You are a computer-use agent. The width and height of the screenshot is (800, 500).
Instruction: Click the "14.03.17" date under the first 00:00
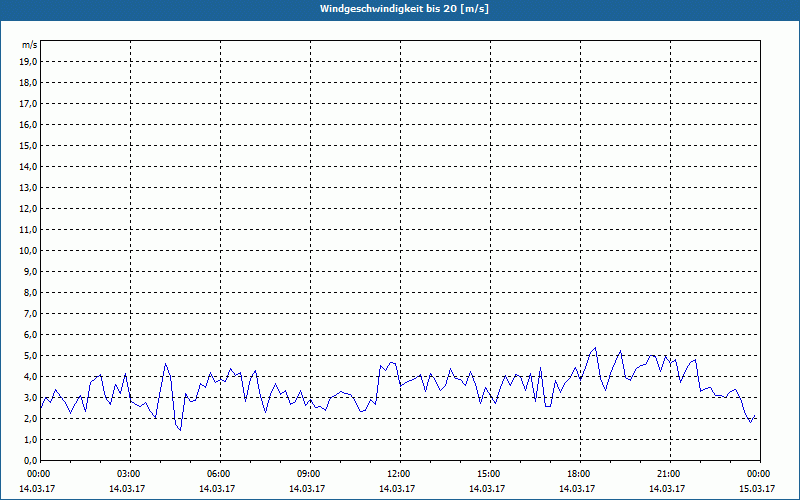(37, 489)
